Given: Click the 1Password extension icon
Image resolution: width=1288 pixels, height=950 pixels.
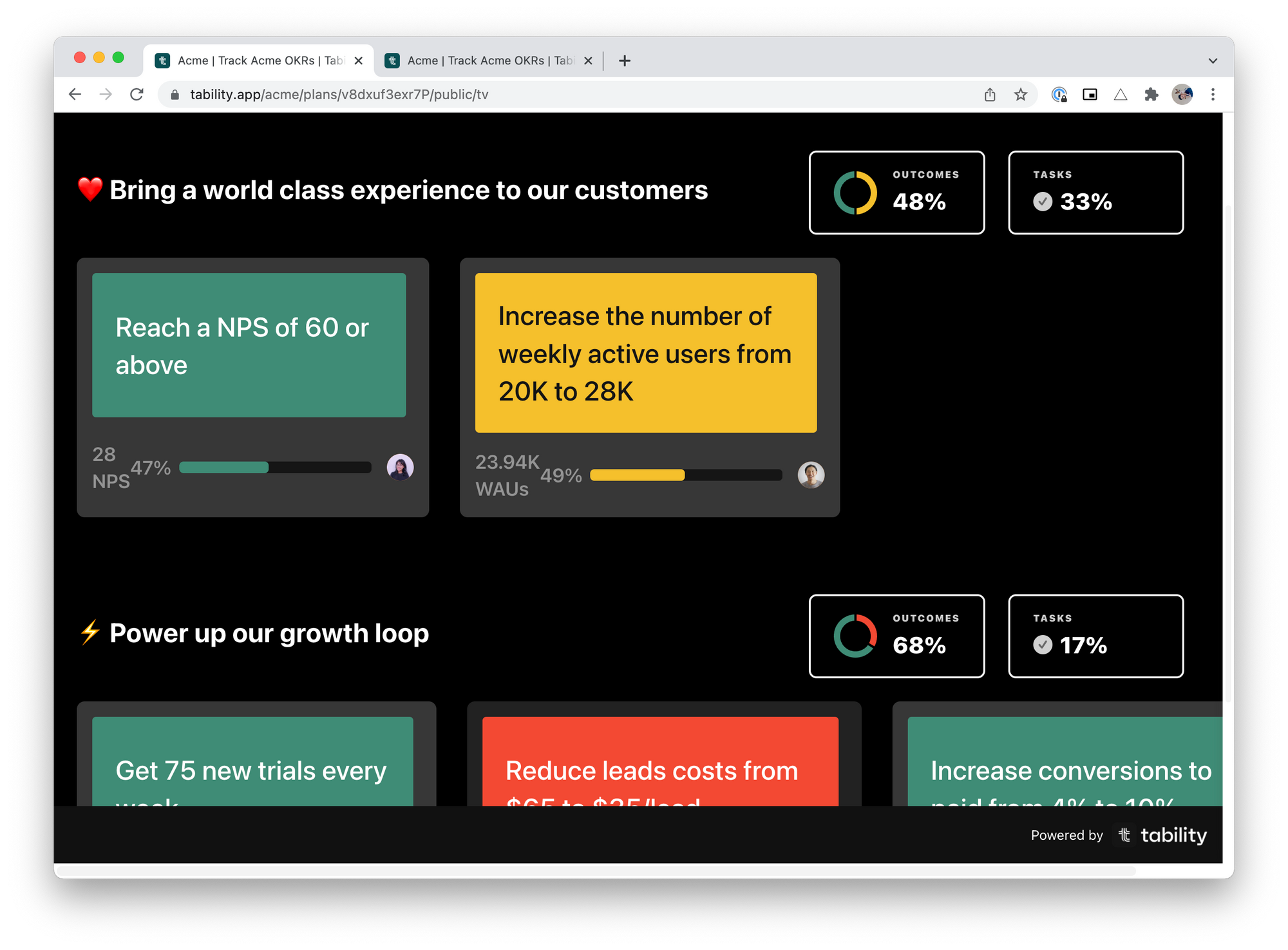Looking at the screenshot, I should (1059, 95).
